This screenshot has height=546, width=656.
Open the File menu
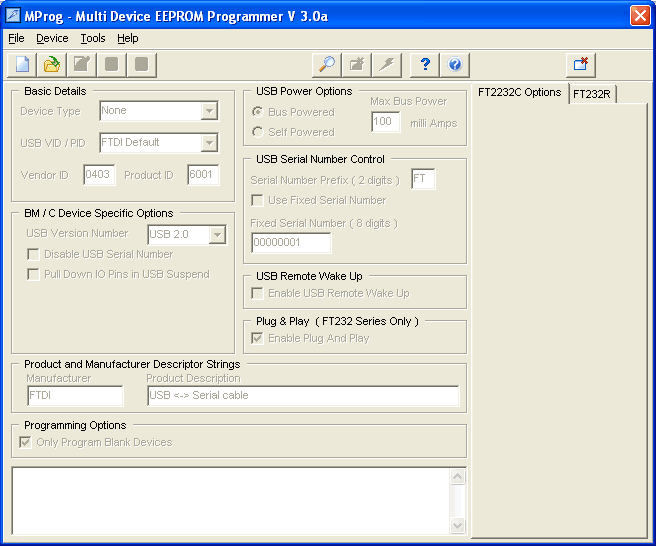[x=16, y=38]
